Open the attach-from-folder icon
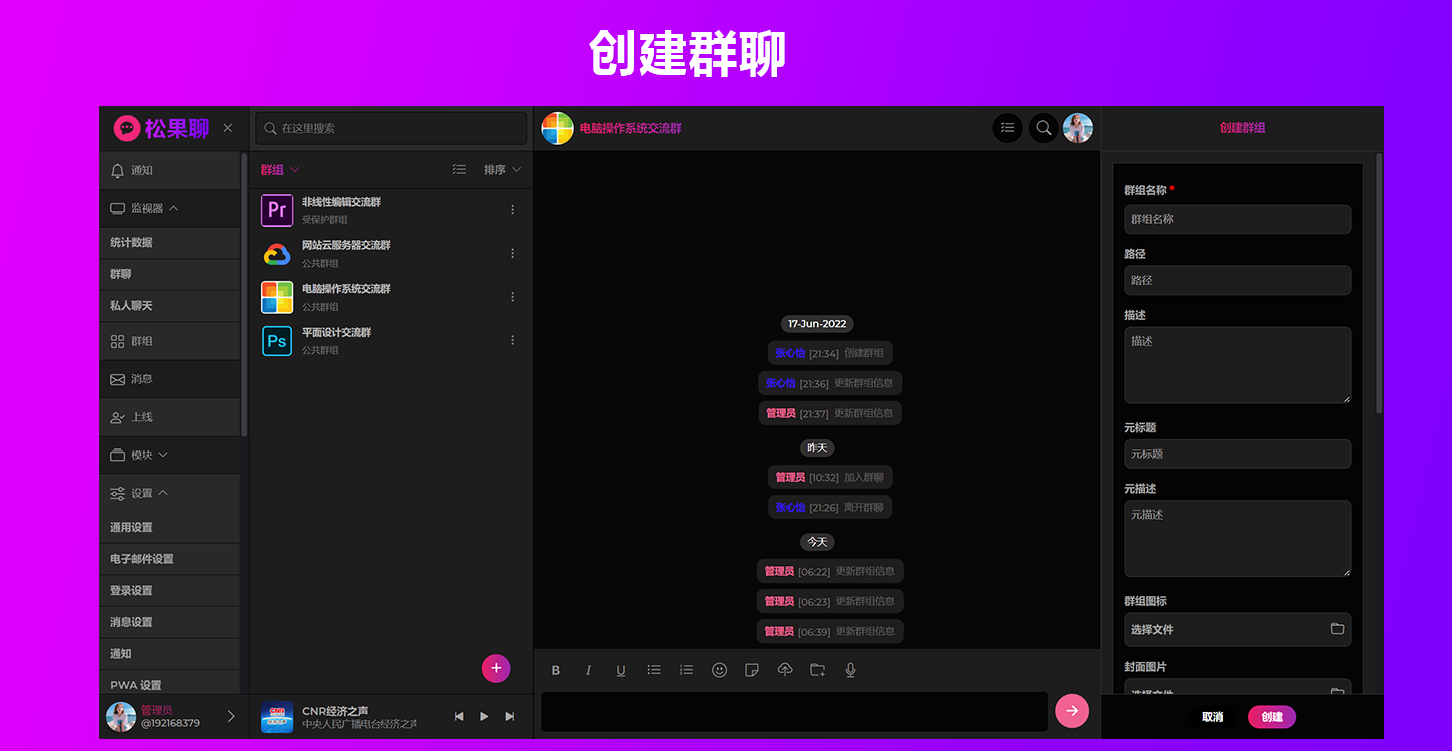The width and height of the screenshot is (1452, 751). coord(817,670)
